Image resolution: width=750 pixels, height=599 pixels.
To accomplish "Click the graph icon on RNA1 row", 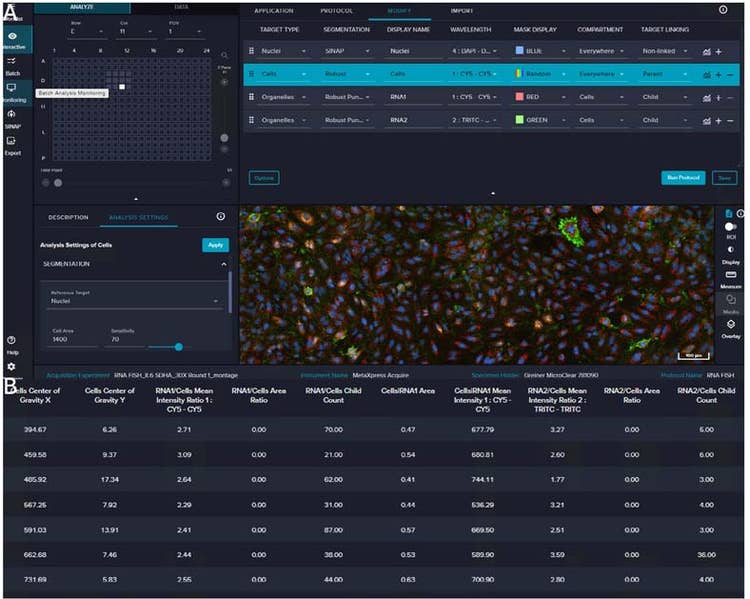I will 706,98.
